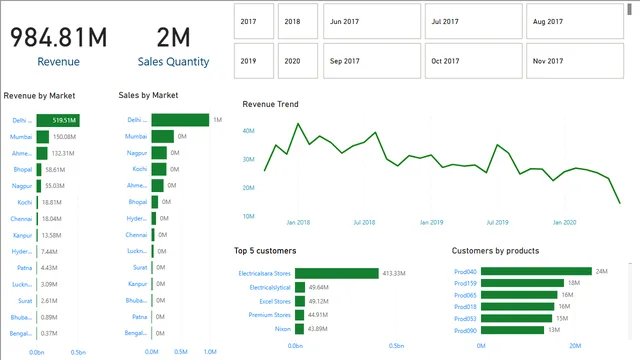Click the Delhi bar in Sales by Market

click(180, 120)
